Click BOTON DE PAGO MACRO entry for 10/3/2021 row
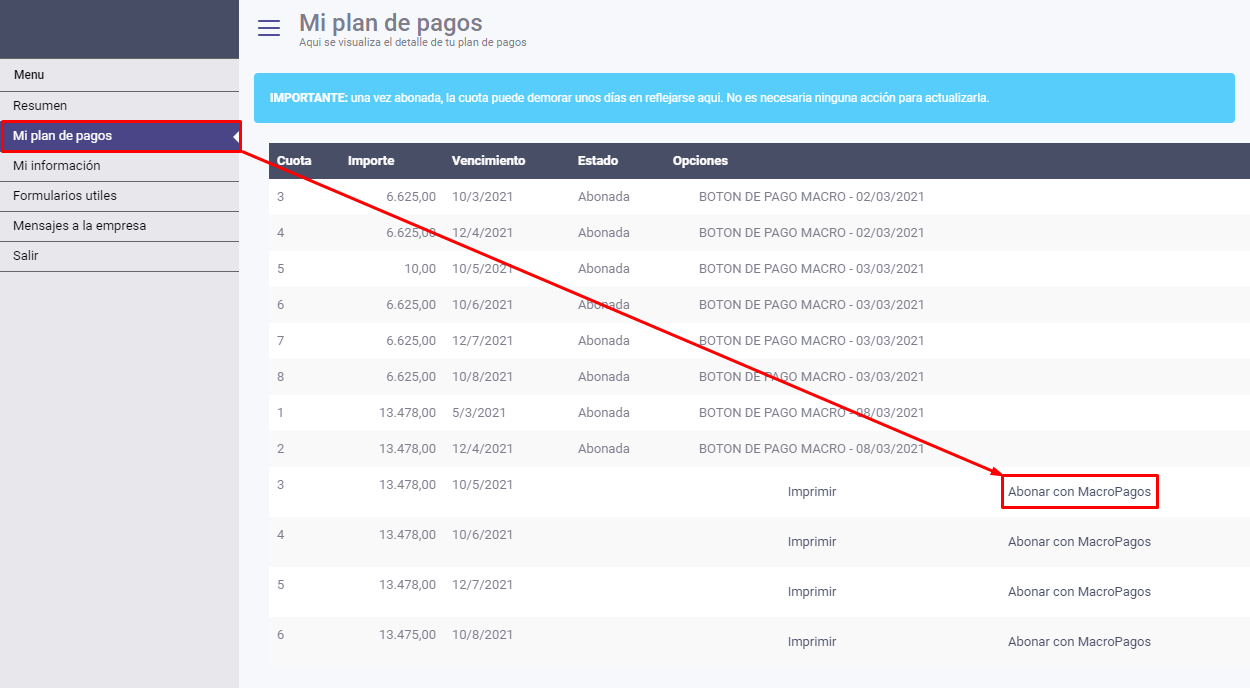The image size is (1250, 688). click(811, 197)
